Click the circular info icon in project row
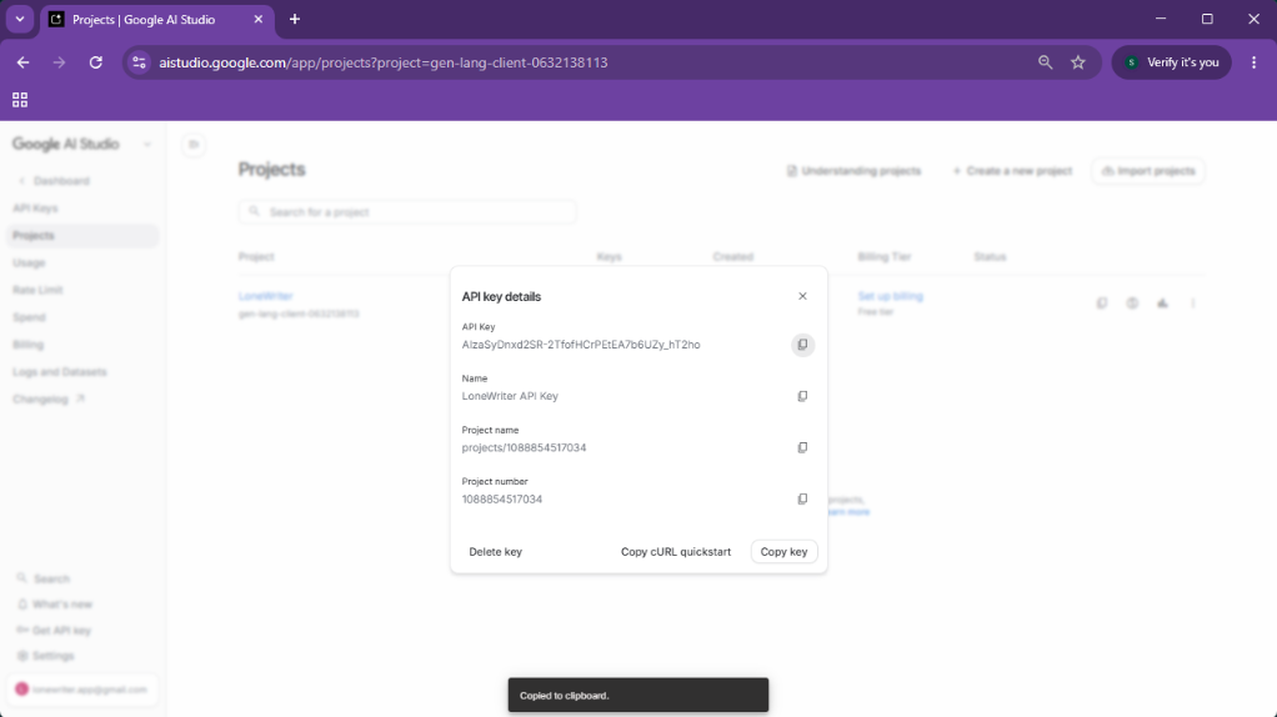The height and width of the screenshot is (717, 1277). click(1132, 303)
